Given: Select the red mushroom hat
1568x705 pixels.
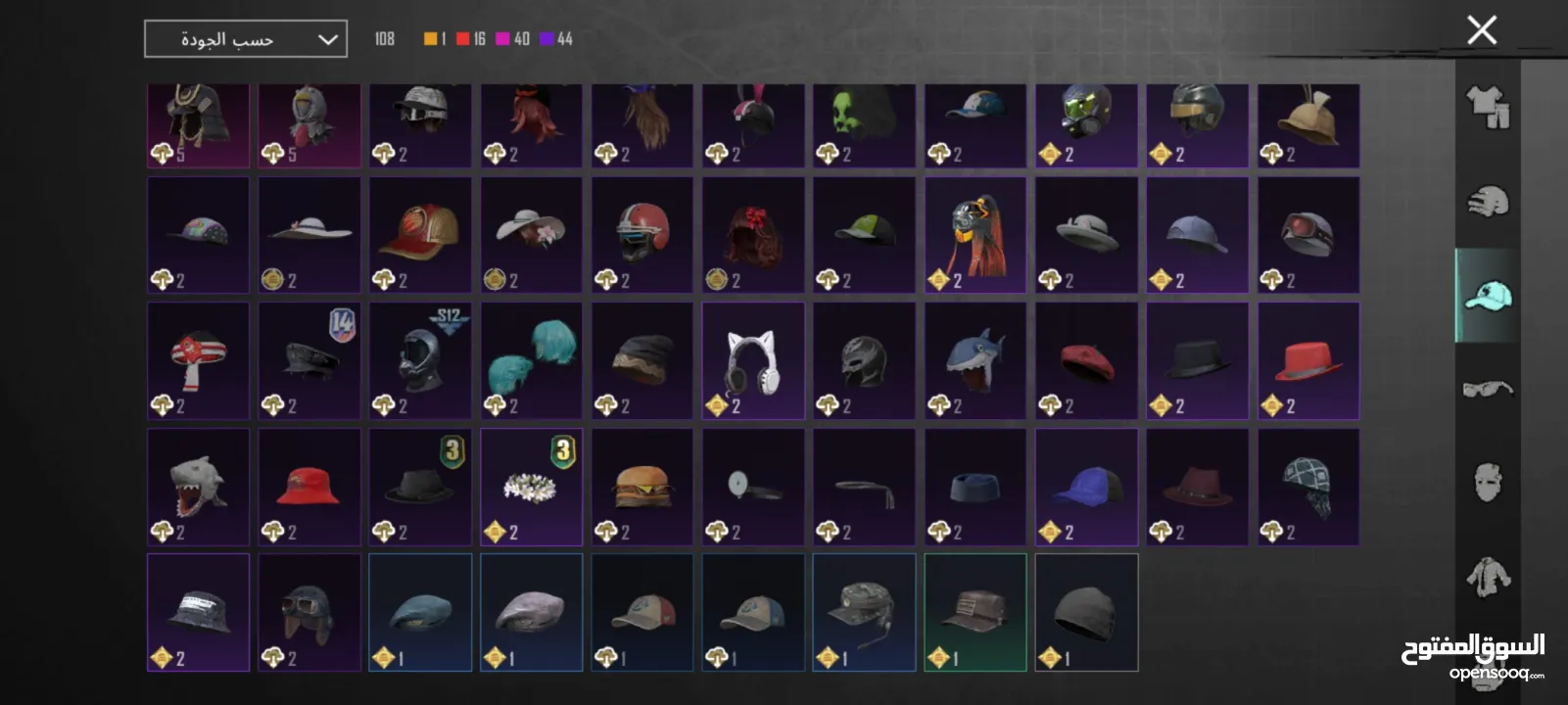Looking at the screenshot, I should [198, 361].
